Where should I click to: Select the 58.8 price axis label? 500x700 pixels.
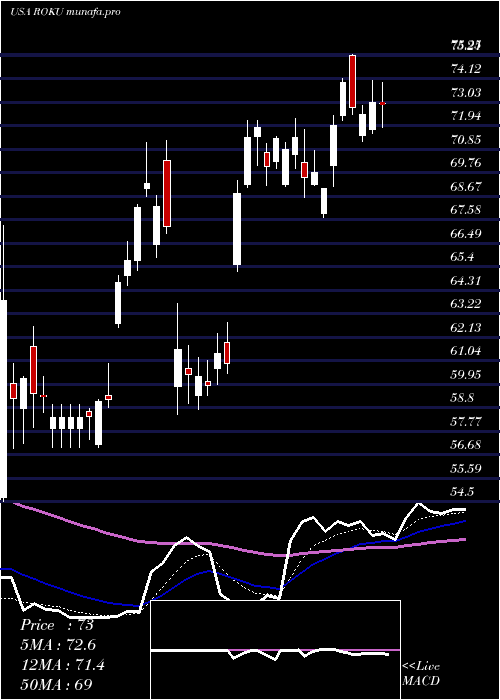tap(462, 398)
